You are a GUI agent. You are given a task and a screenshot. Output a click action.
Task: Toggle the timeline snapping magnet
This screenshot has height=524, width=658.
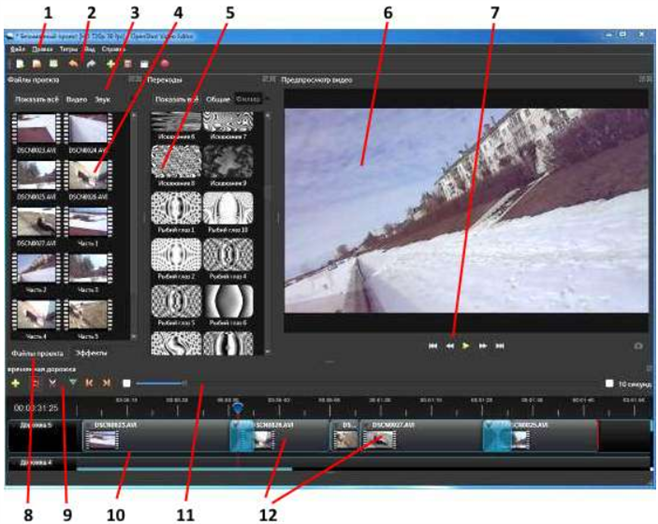[x=34, y=382]
